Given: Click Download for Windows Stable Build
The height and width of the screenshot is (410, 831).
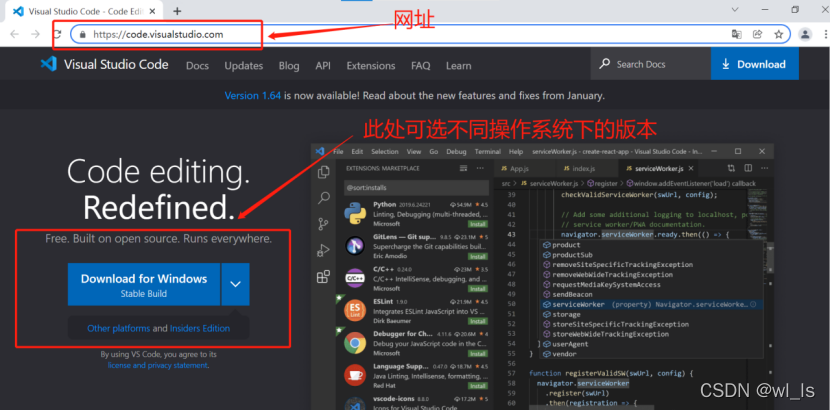Looking at the screenshot, I should 144,284.
